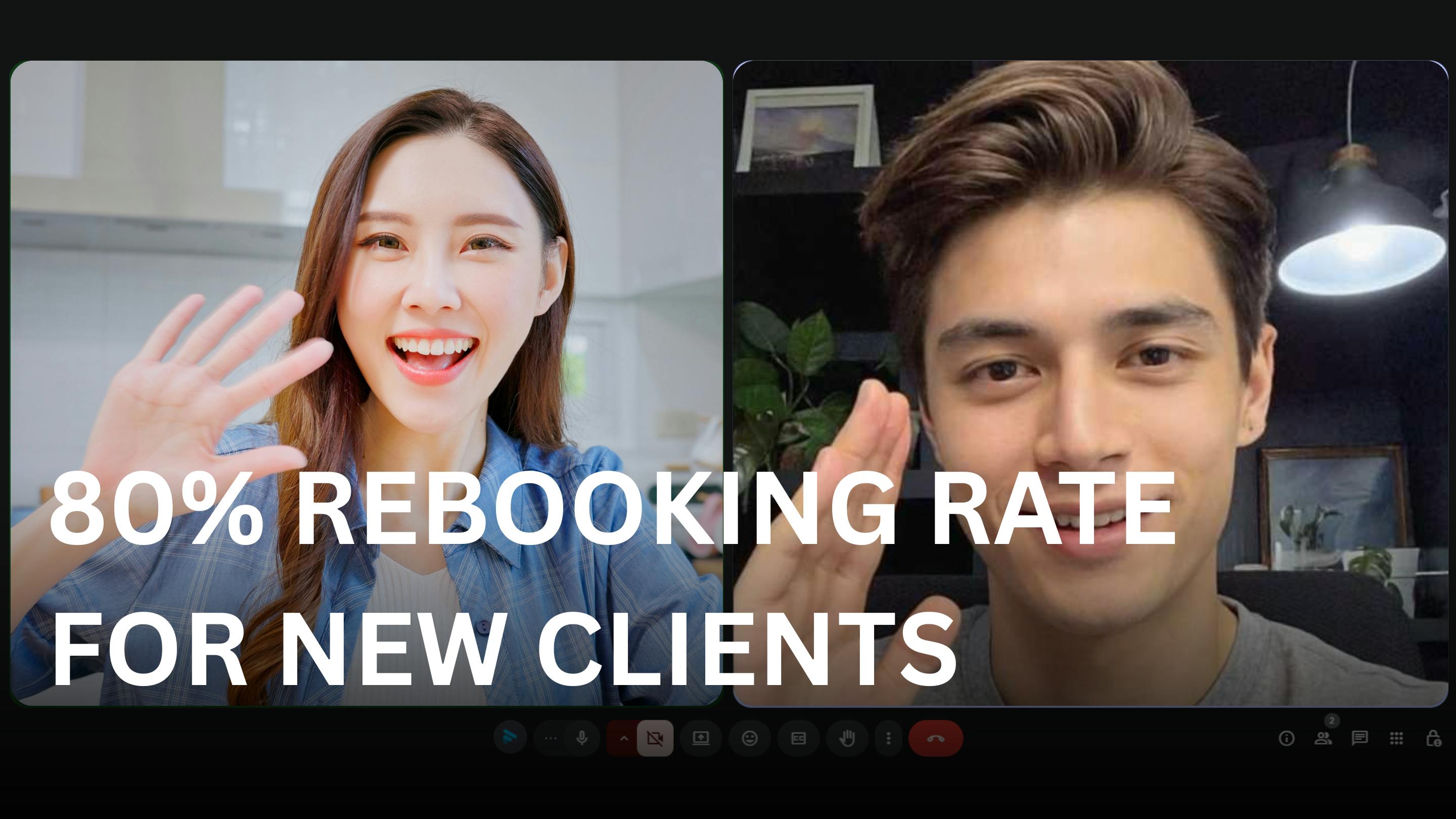The image size is (1456, 819).
Task: Mute the microphone
Action: [x=581, y=738]
